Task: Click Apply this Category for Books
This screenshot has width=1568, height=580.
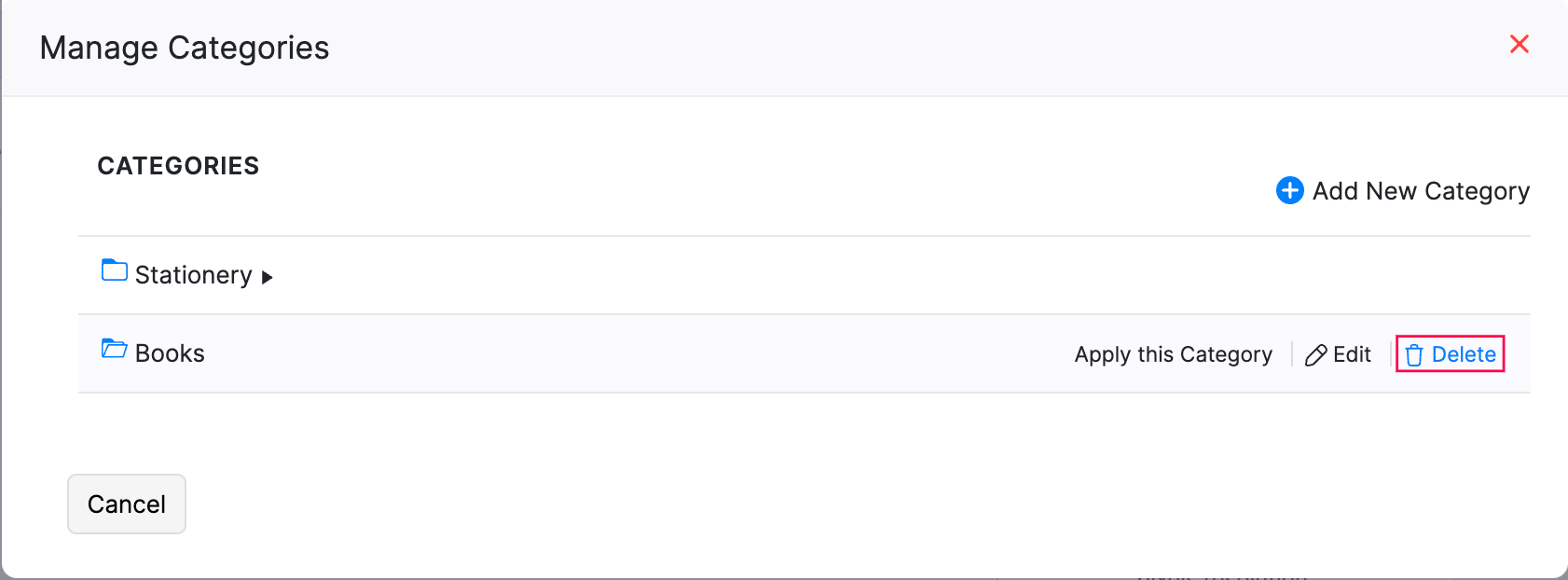Action: 1173,354
